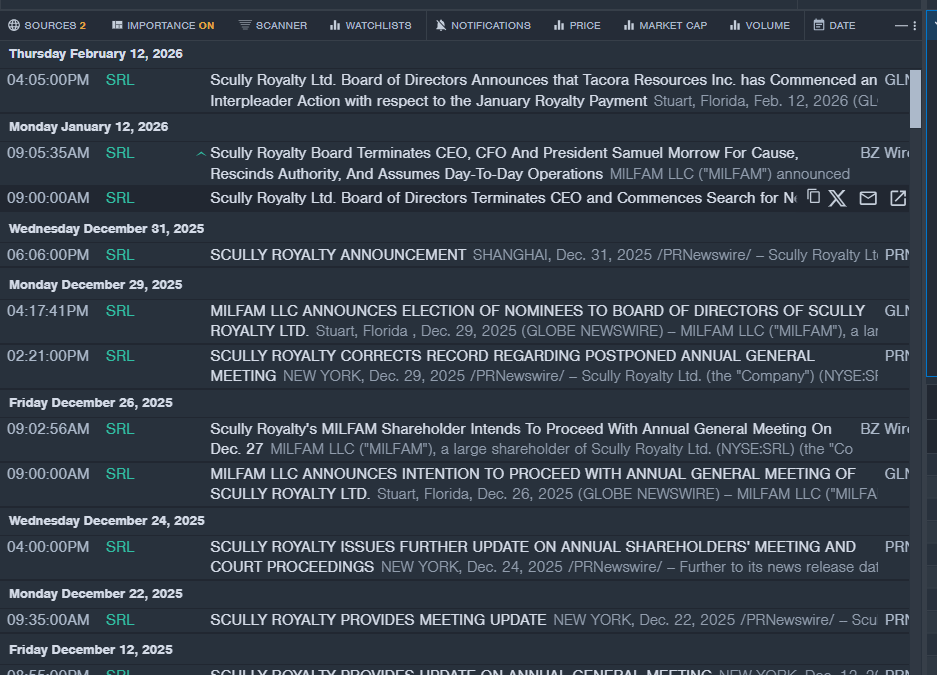Viewport: 937px width, 675px height.
Task: Email the headline using the envelope icon
Action: point(868,198)
